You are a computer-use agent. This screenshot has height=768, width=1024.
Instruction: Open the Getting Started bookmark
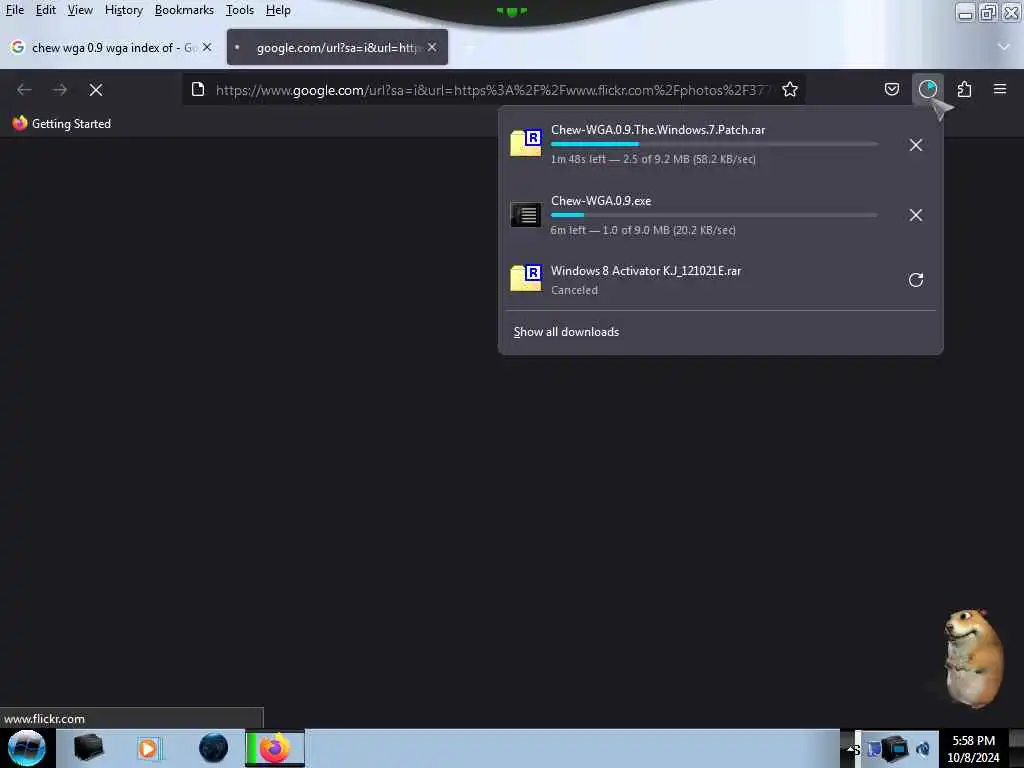point(61,123)
